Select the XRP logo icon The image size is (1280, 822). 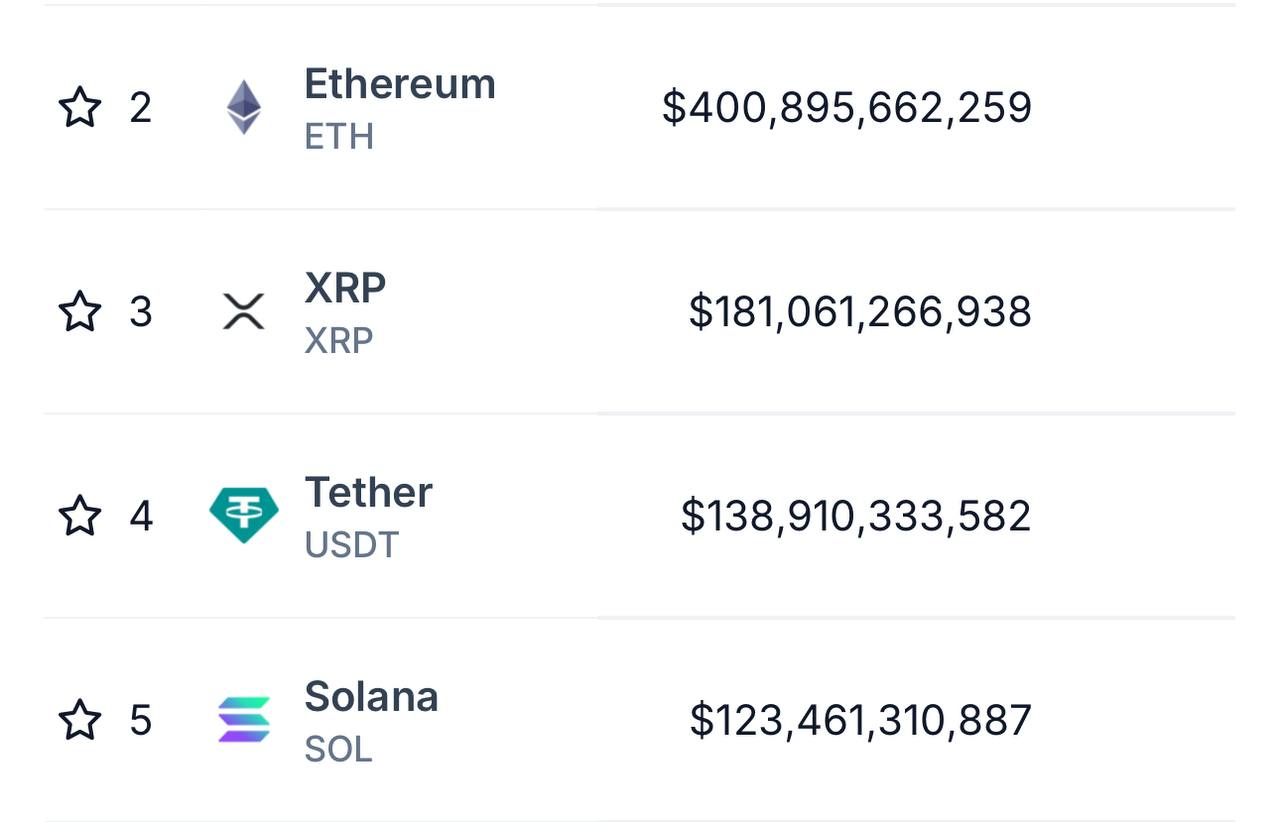[243, 311]
